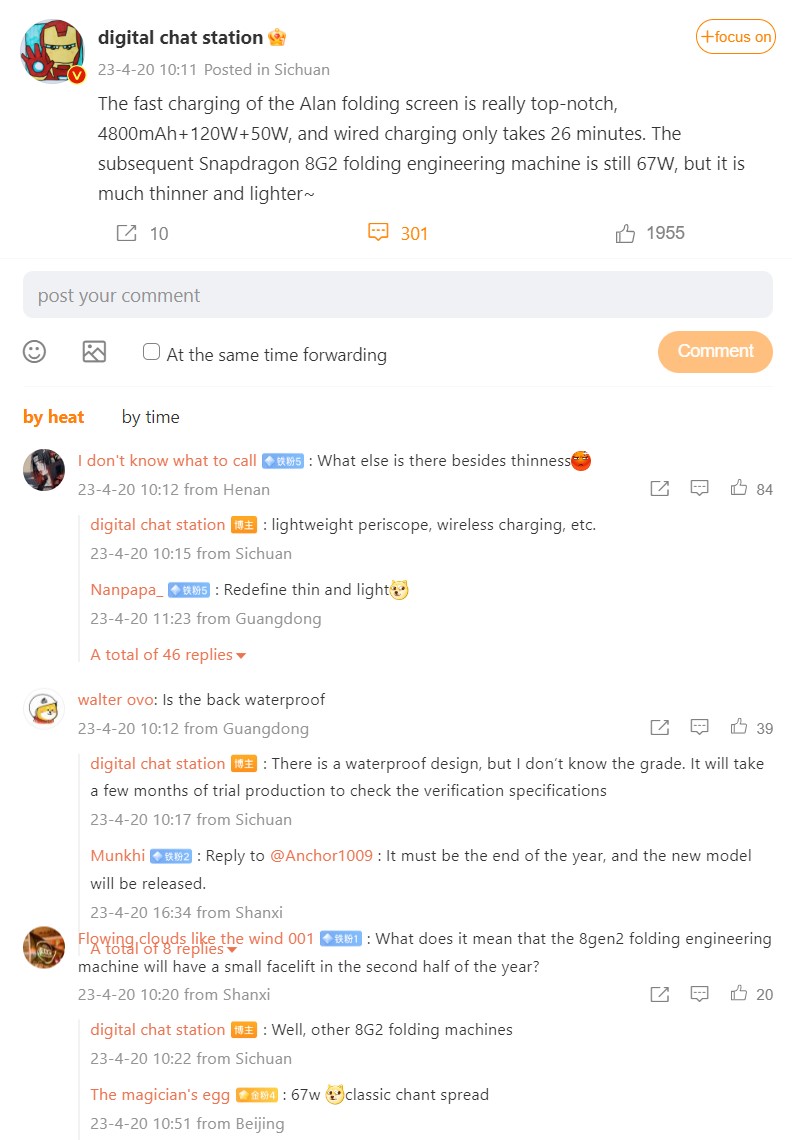Sort comments 'by heat'

tap(54, 417)
